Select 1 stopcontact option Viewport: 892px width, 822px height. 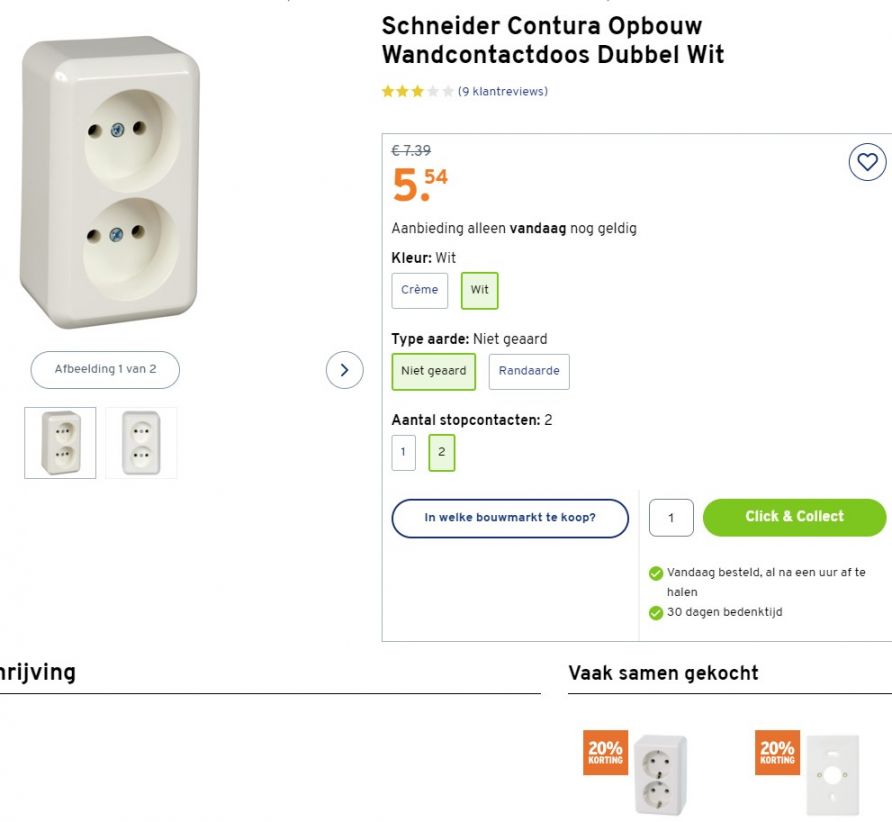[403, 452]
